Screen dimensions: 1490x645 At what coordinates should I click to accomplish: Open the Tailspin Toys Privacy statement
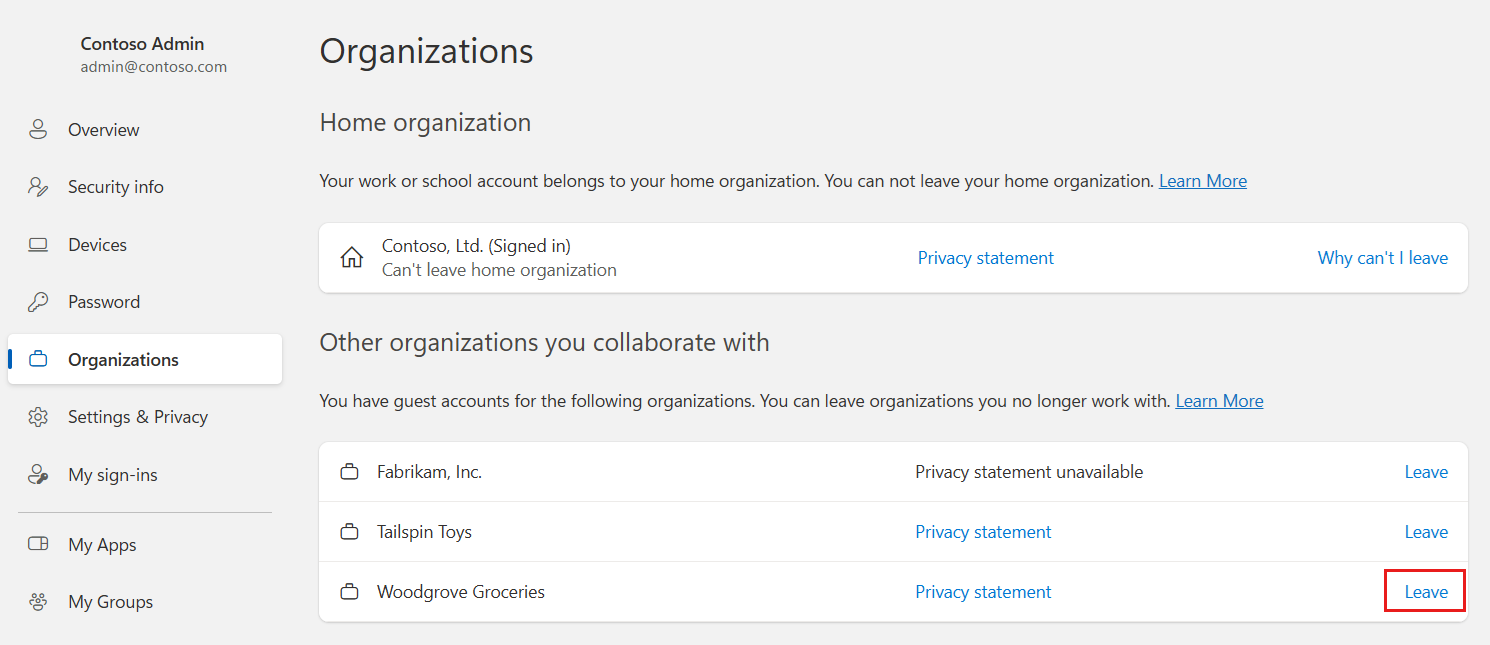click(x=983, y=532)
